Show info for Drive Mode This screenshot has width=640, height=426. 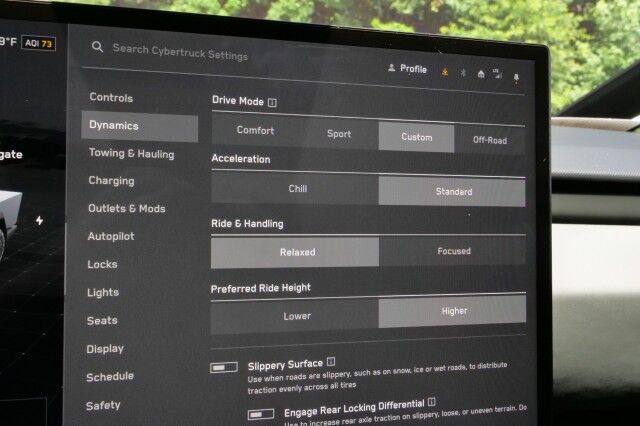(x=272, y=102)
